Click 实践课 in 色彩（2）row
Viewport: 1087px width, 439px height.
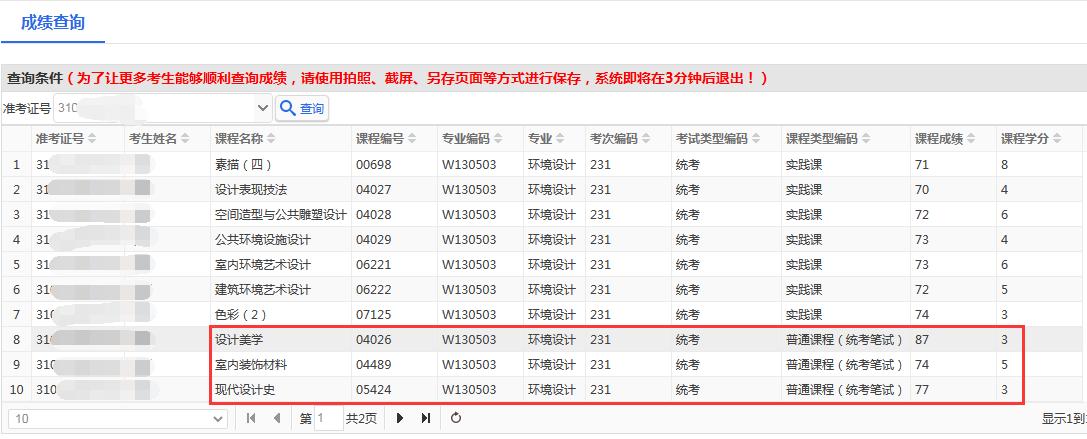point(803,315)
